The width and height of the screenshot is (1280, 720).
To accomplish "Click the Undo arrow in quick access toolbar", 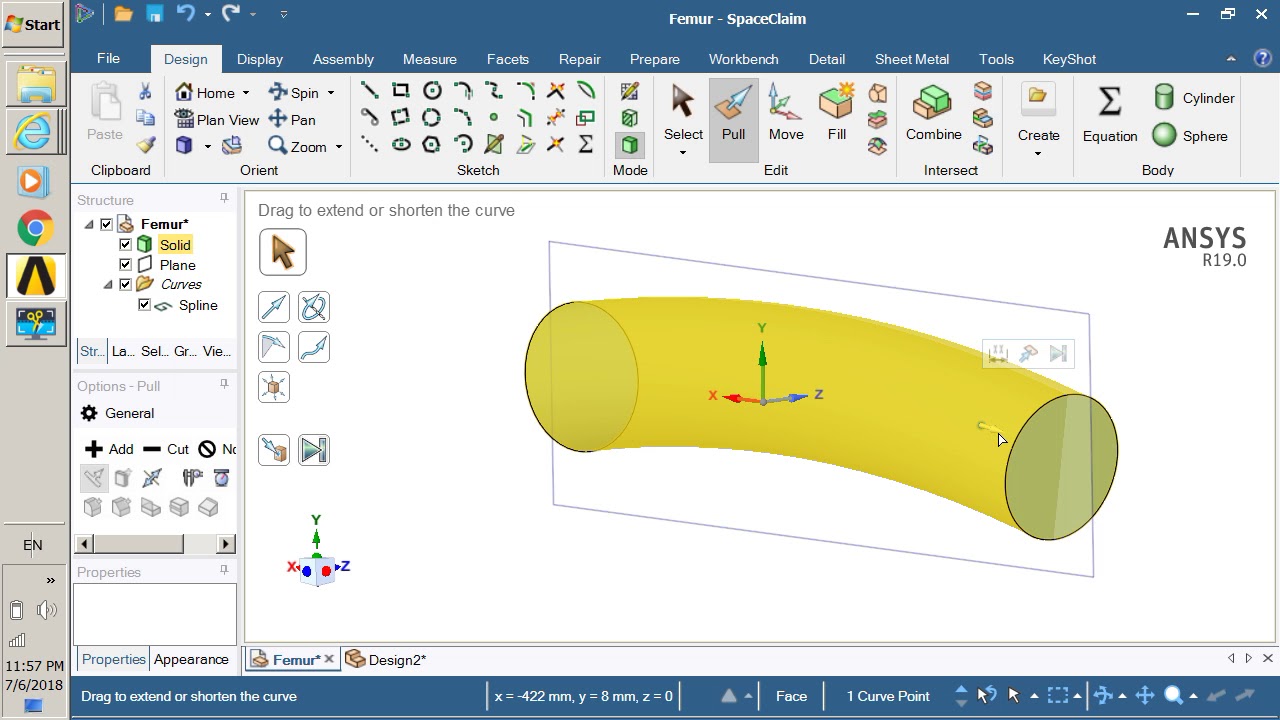I will point(185,14).
